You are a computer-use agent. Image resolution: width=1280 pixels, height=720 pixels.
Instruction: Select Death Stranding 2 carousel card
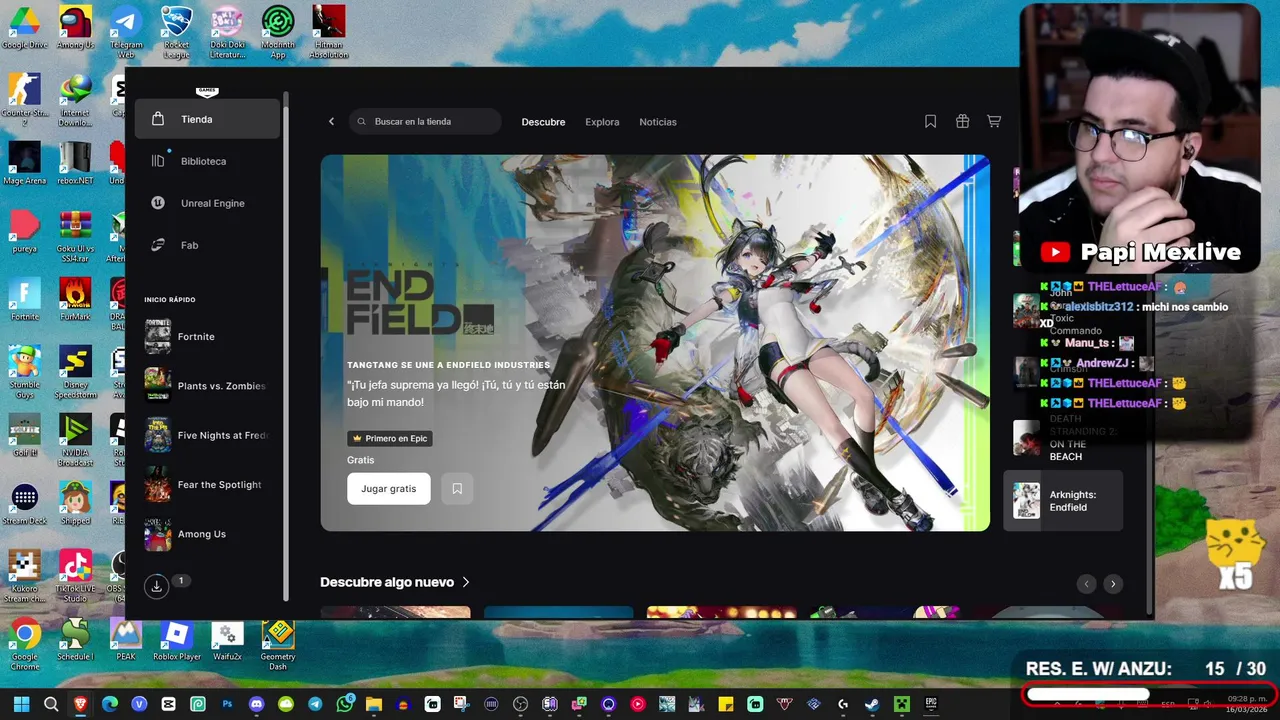(x=1063, y=438)
